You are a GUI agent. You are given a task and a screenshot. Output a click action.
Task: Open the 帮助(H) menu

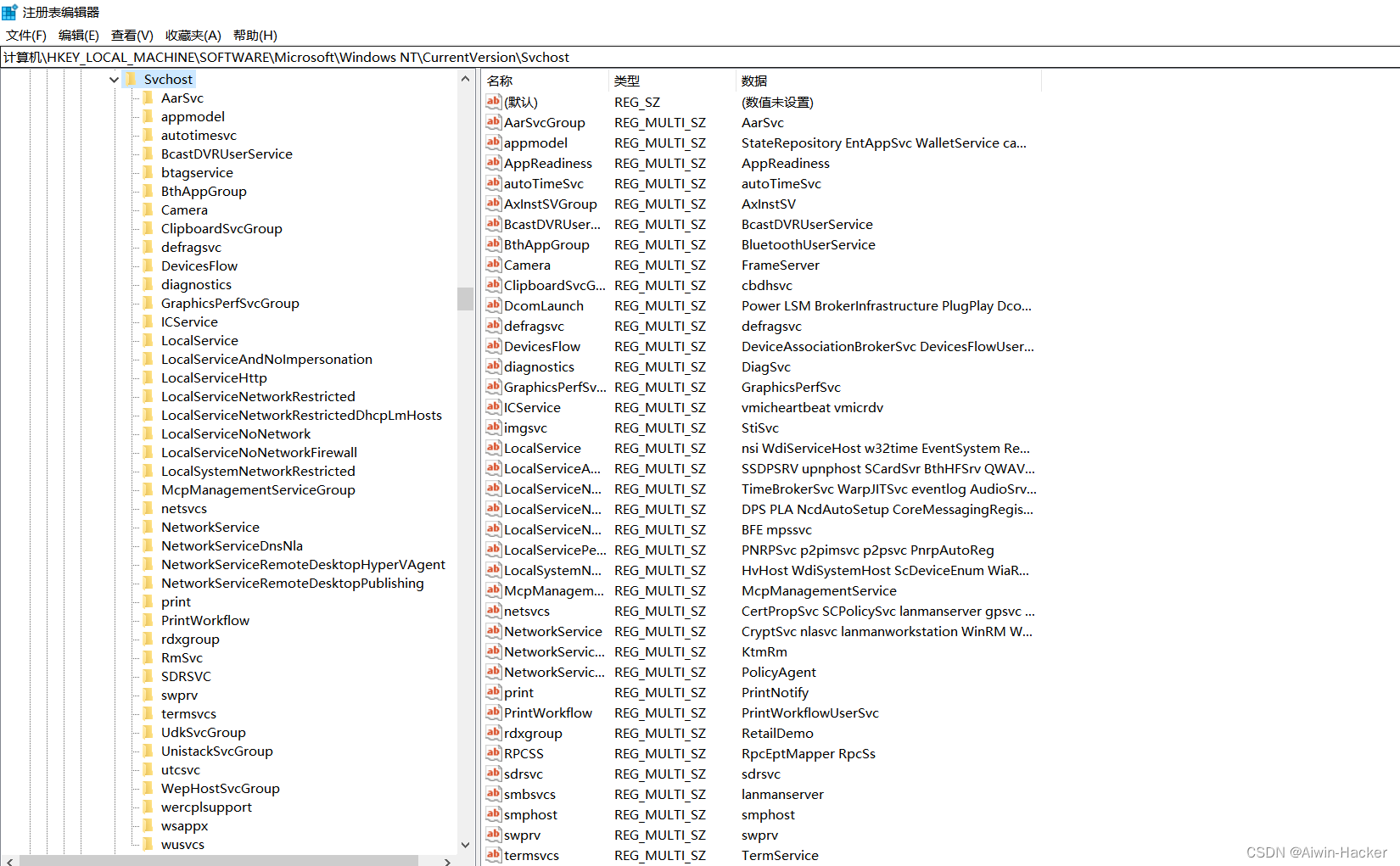[255, 36]
